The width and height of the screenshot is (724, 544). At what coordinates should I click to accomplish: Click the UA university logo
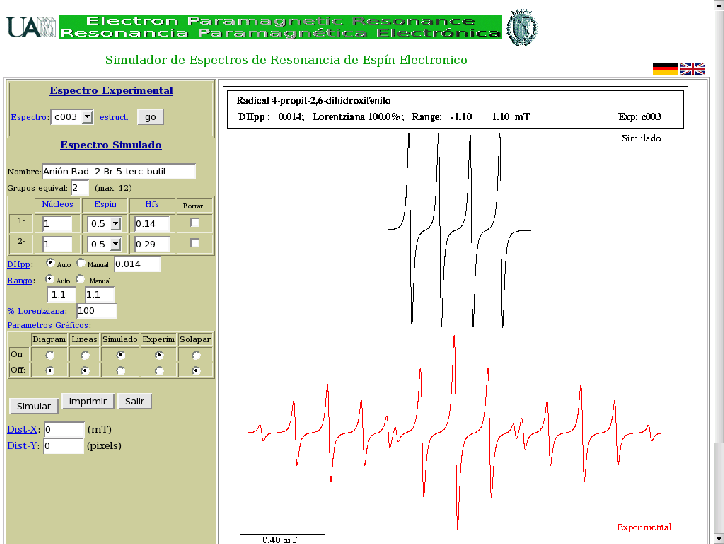coord(31,27)
